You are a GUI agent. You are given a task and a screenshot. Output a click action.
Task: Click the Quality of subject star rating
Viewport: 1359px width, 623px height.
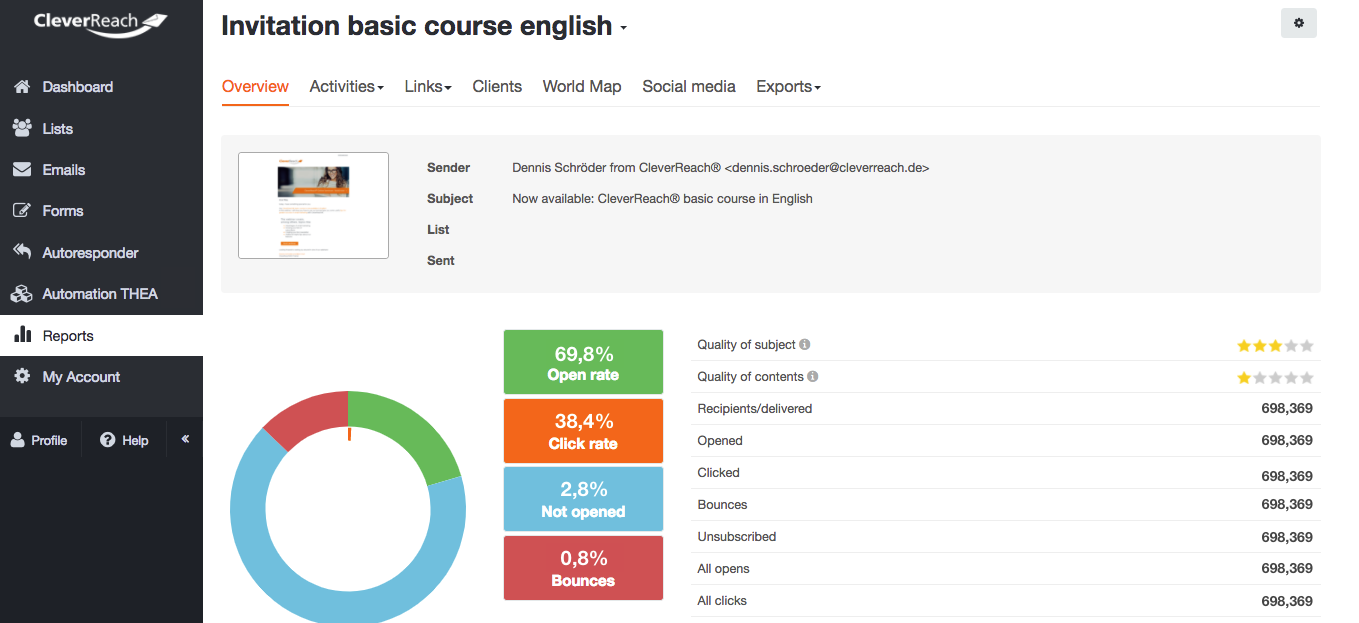pyautogui.click(x=1275, y=346)
